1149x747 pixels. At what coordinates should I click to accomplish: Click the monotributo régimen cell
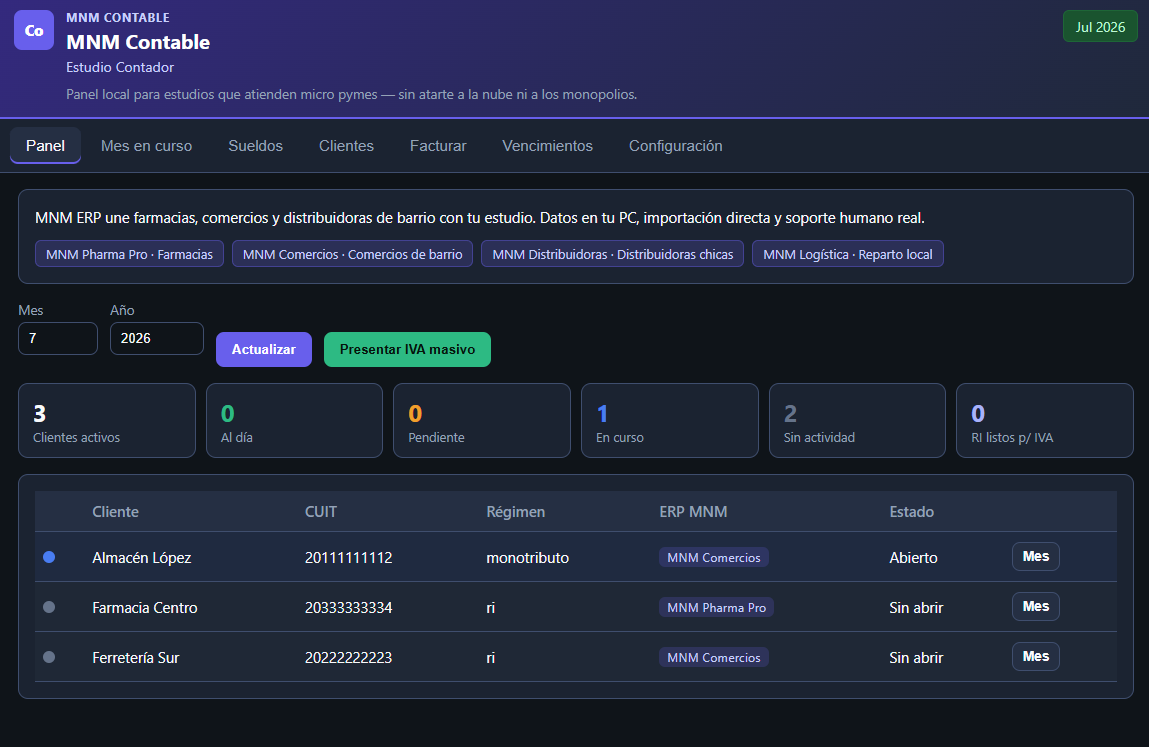click(528, 558)
